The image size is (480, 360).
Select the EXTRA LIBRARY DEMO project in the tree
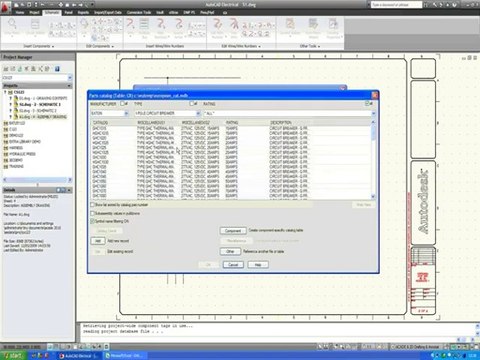click(25, 142)
